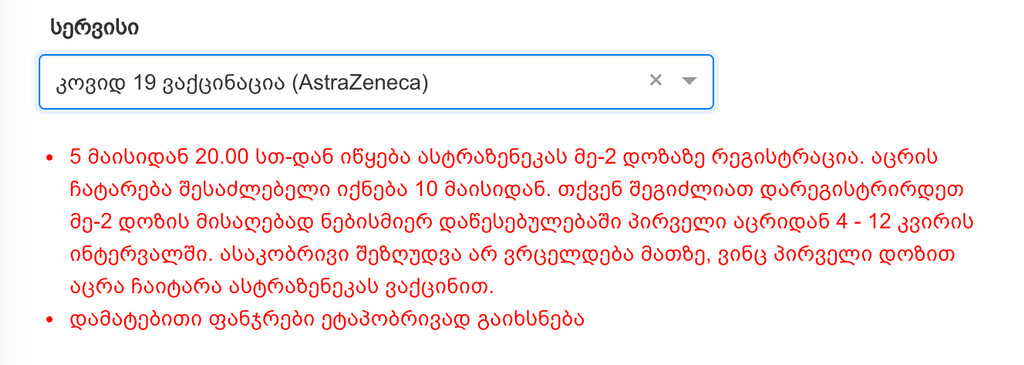Click the line starting მე-2 დოზის მისაღებად
Viewport: 1024px width, 365px height.
521,223
